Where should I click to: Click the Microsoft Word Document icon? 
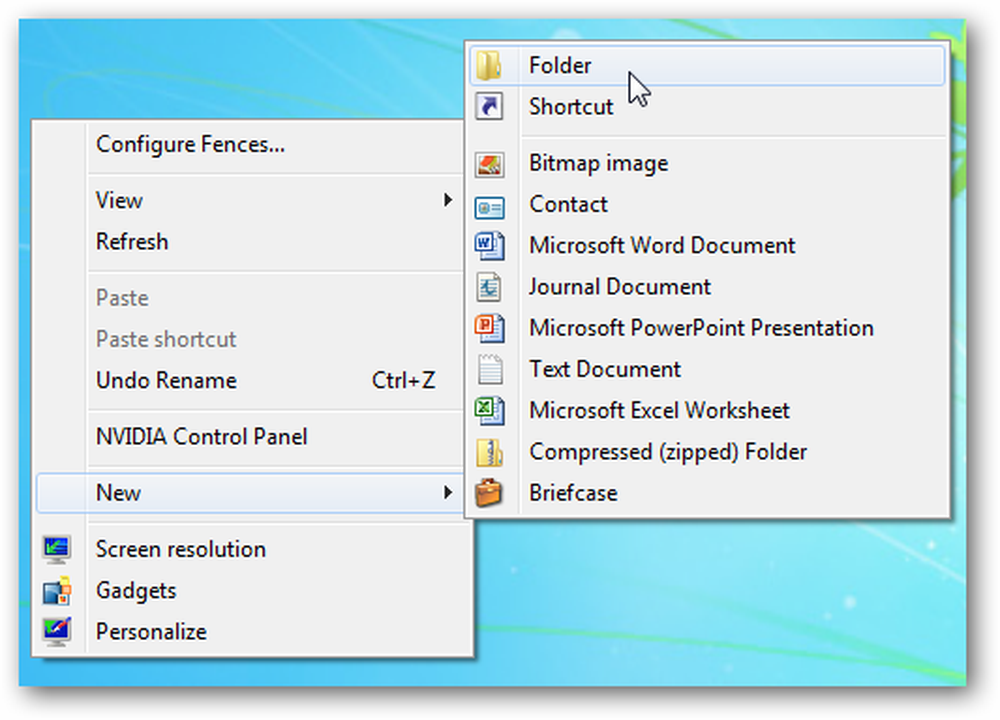click(x=489, y=246)
